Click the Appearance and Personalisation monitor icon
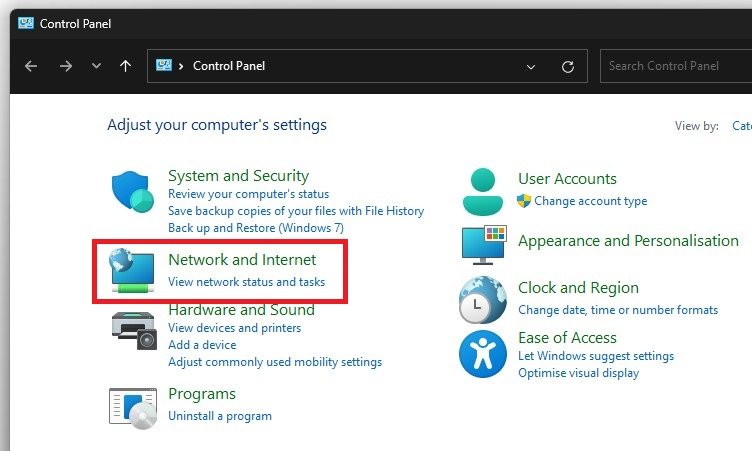Screen dimensions: 752x451 (484, 245)
